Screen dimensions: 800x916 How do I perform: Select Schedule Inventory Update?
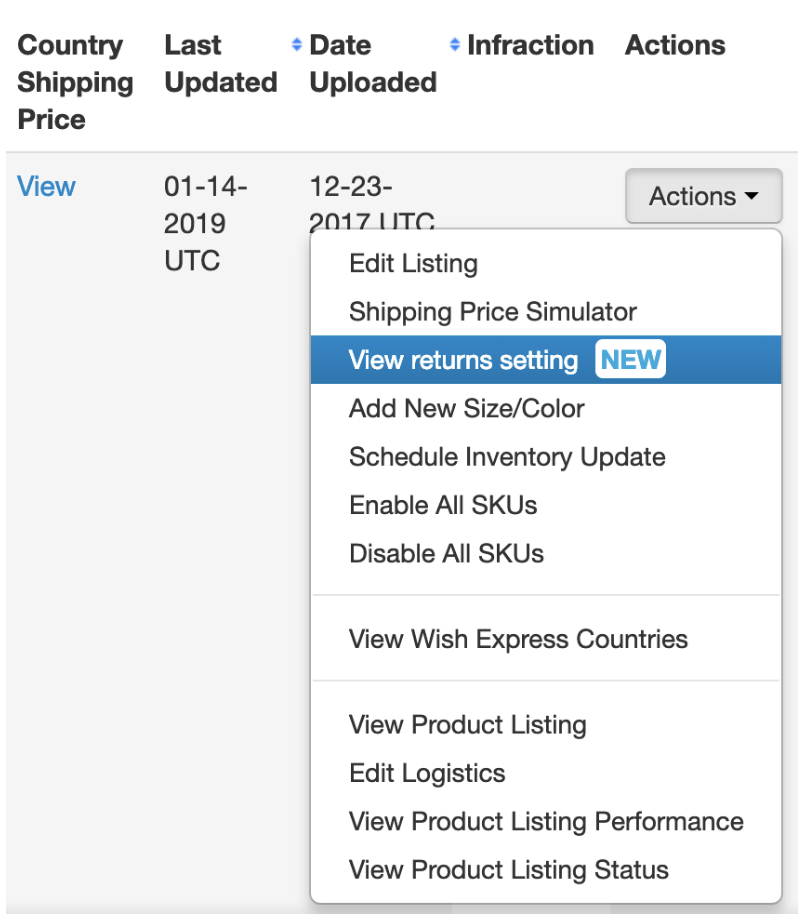(x=507, y=457)
